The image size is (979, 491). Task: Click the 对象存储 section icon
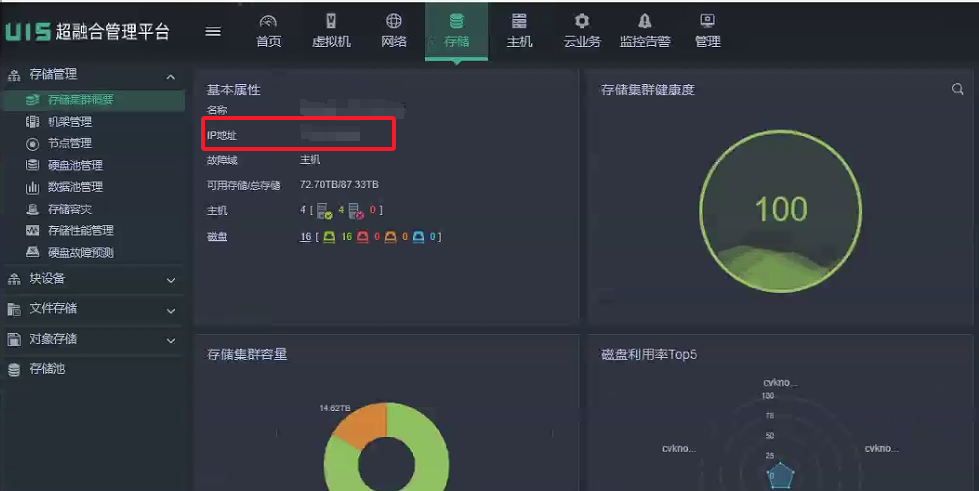pyautogui.click(x=14, y=339)
